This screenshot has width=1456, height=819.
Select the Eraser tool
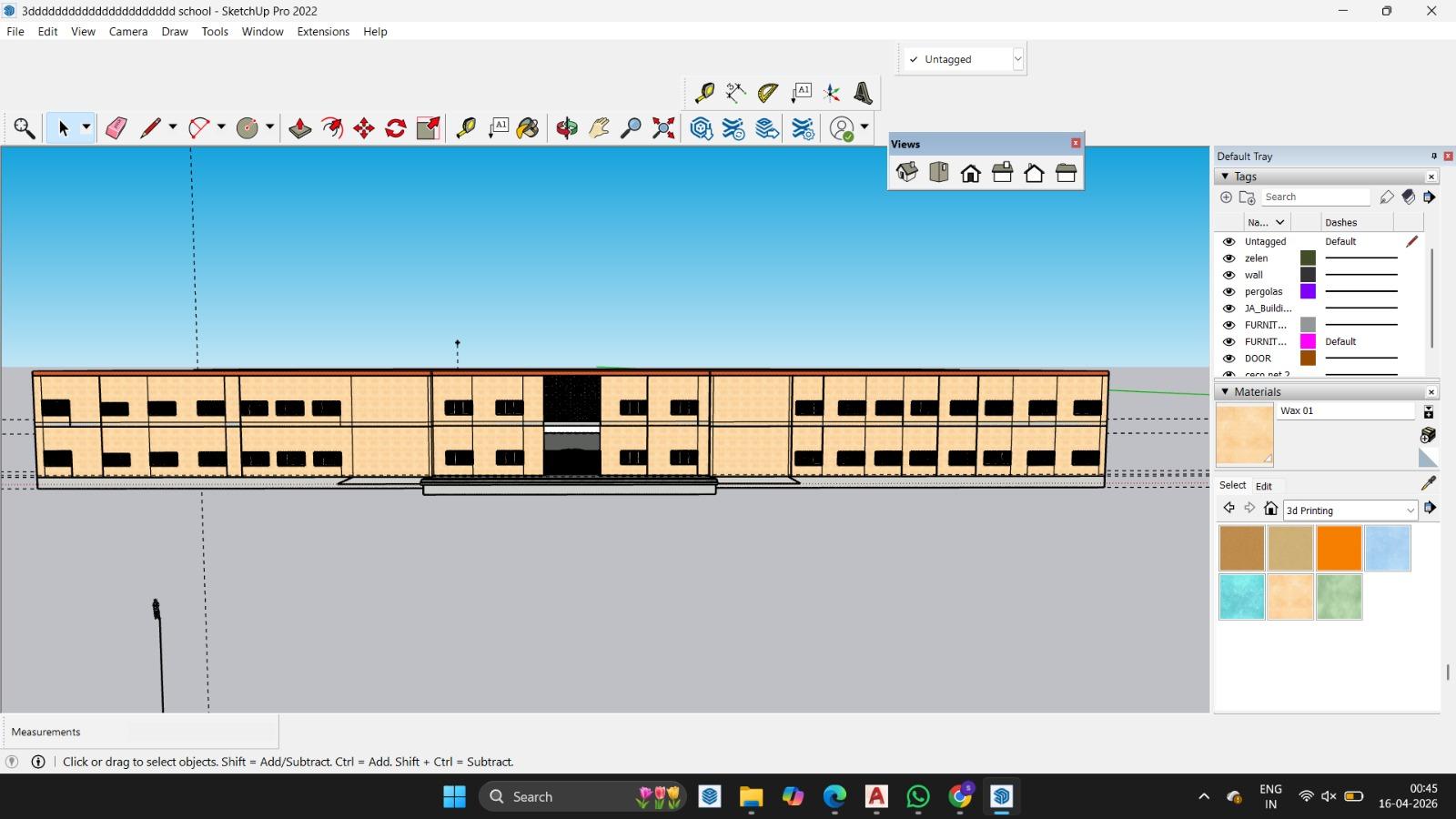point(116,128)
